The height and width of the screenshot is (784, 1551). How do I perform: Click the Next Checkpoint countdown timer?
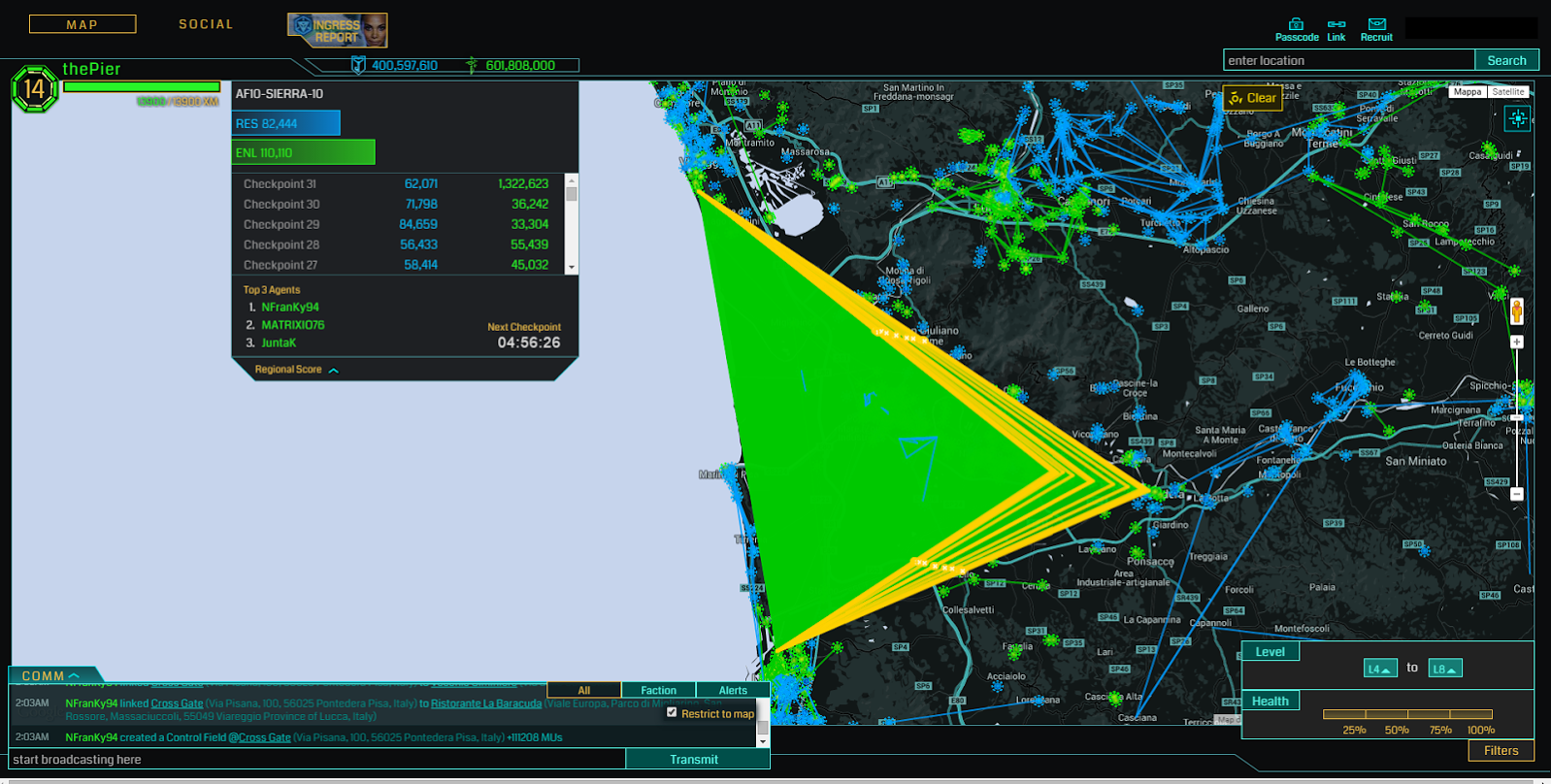(x=529, y=343)
